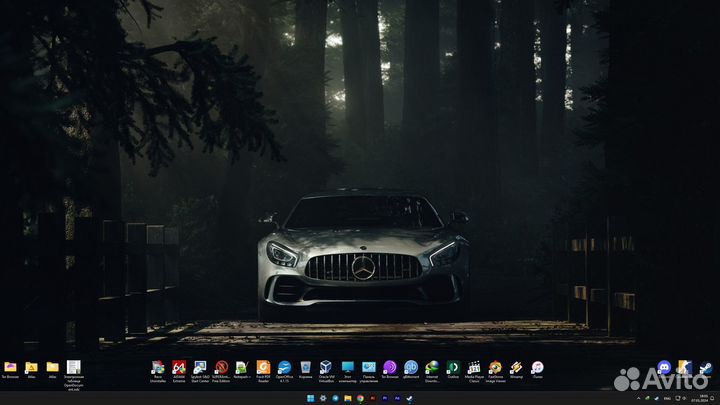Screen dimensions: 720x405
Task: Open the Tor Browser folder on desktop
Action: pyautogui.click(x=10, y=368)
